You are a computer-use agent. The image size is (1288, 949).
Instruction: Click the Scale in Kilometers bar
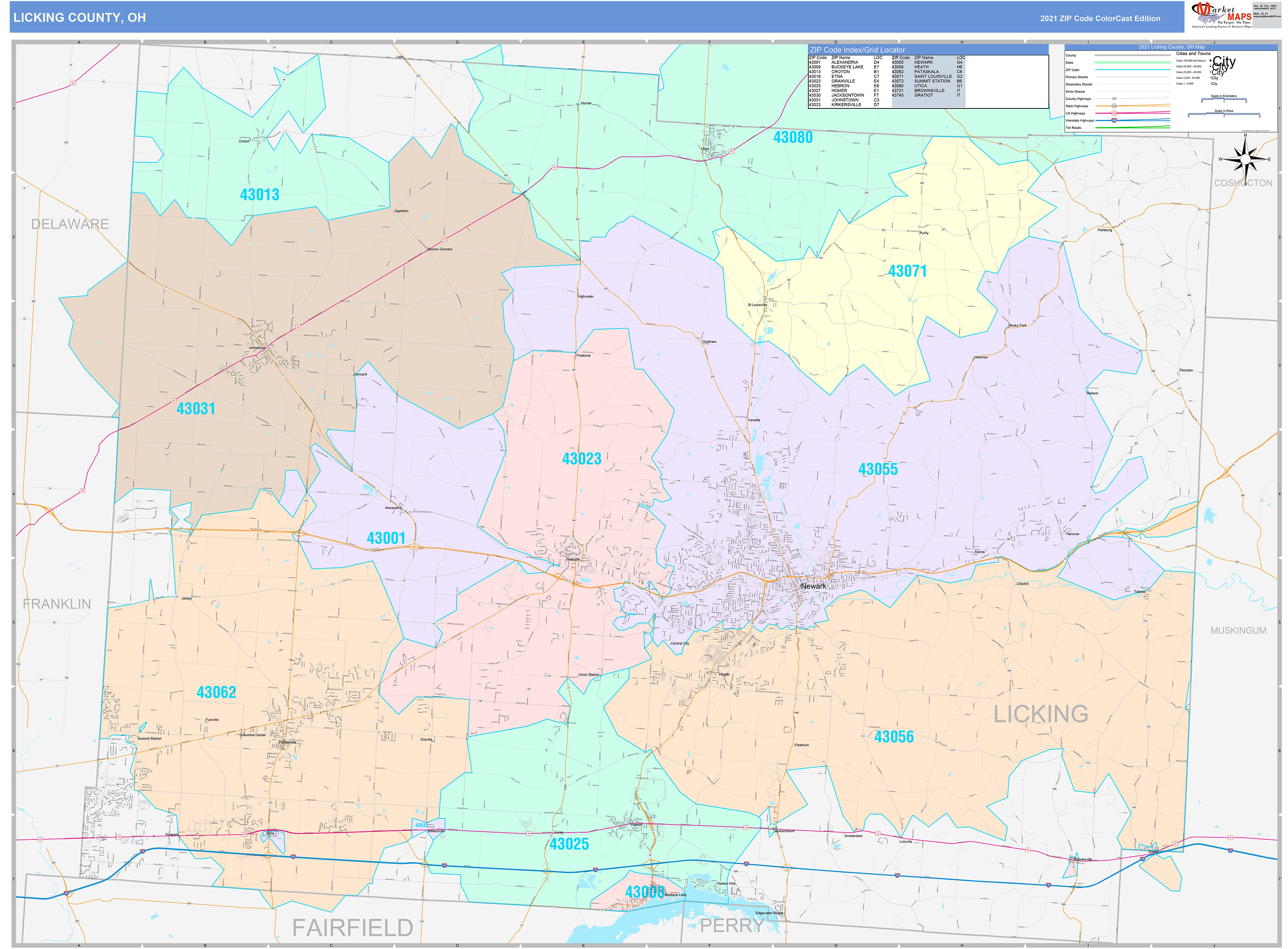pyautogui.click(x=1224, y=99)
